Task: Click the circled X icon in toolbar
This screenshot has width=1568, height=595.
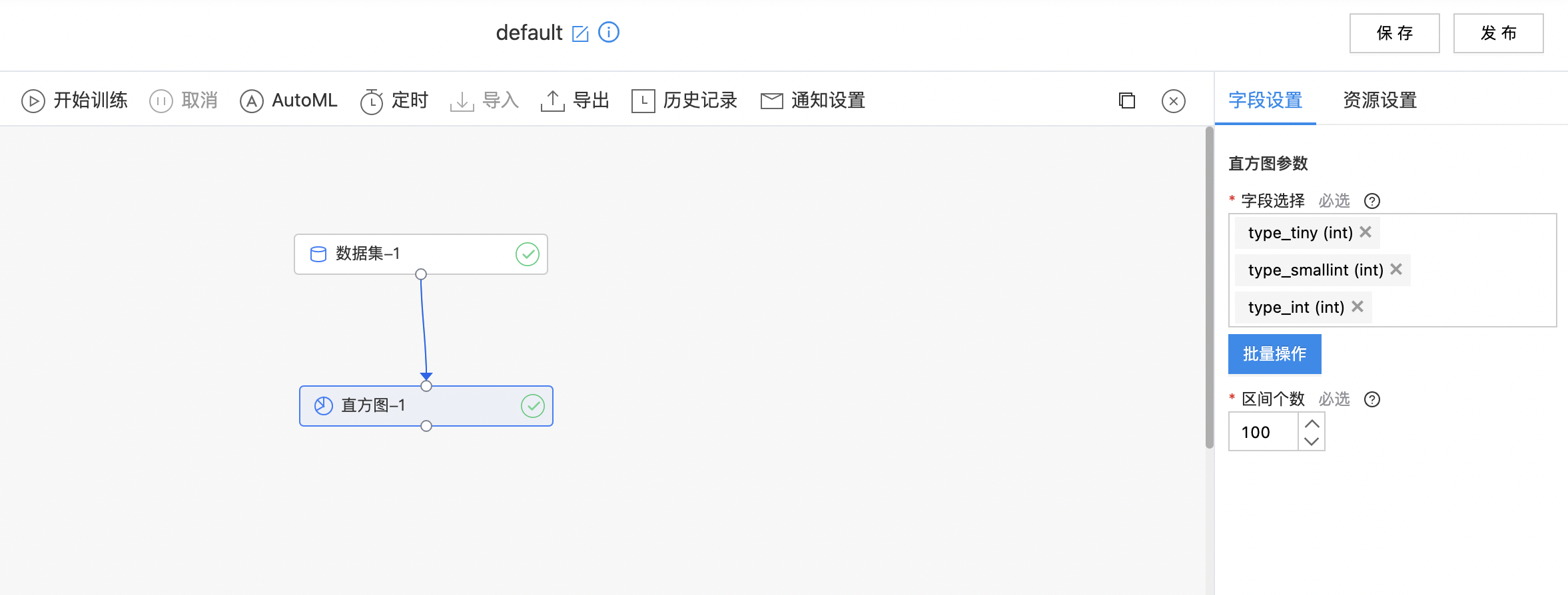Action: click(1174, 101)
